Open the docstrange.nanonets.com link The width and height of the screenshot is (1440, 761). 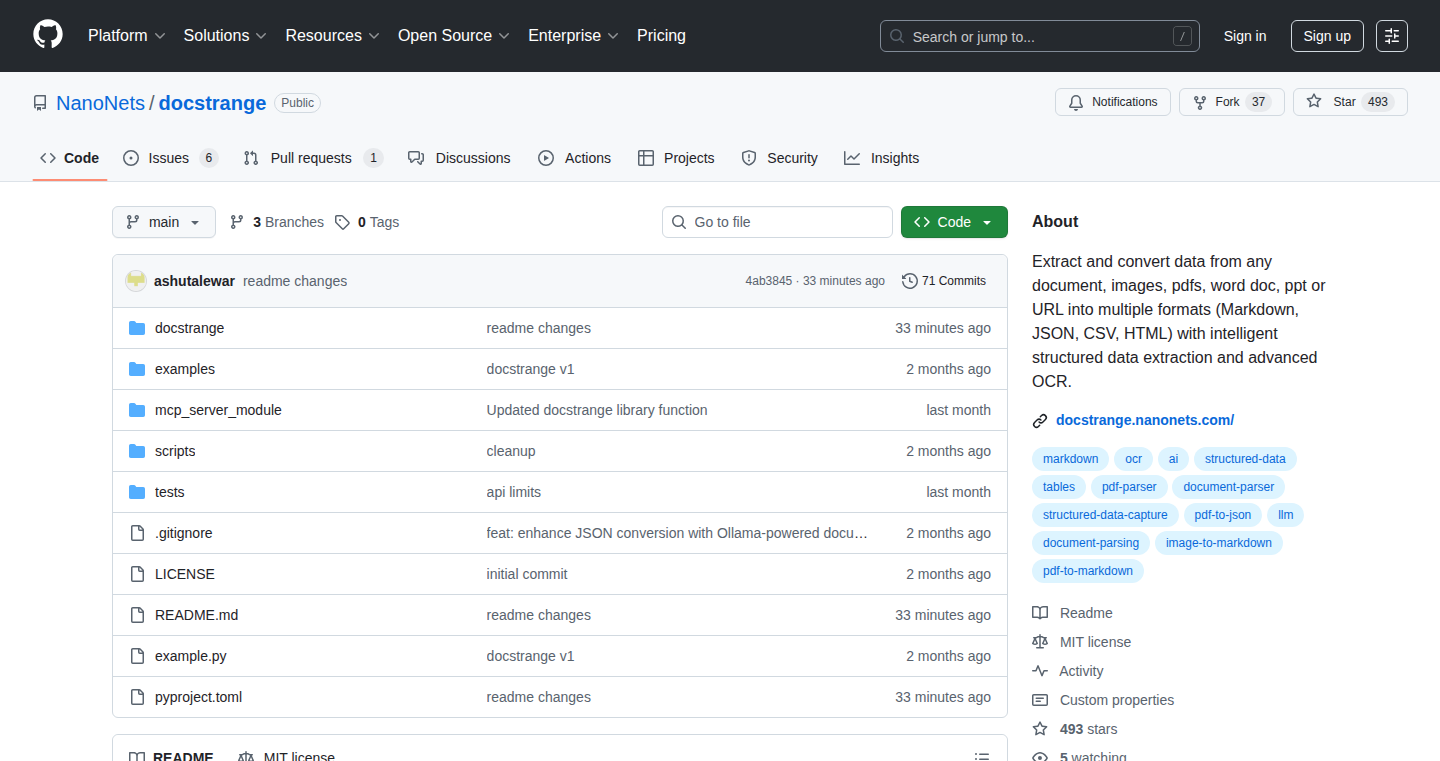1145,420
